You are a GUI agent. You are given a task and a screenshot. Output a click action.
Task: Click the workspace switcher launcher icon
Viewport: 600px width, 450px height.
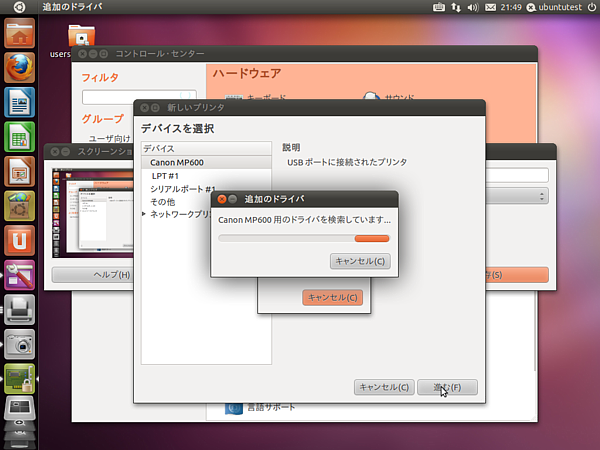coord(20,408)
